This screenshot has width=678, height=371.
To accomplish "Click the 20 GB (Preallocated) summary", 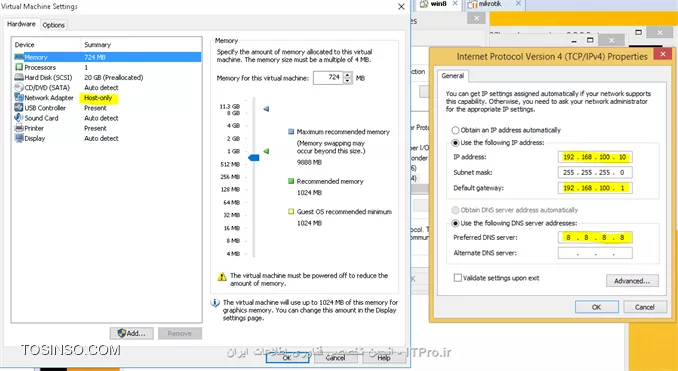I will point(114,77).
